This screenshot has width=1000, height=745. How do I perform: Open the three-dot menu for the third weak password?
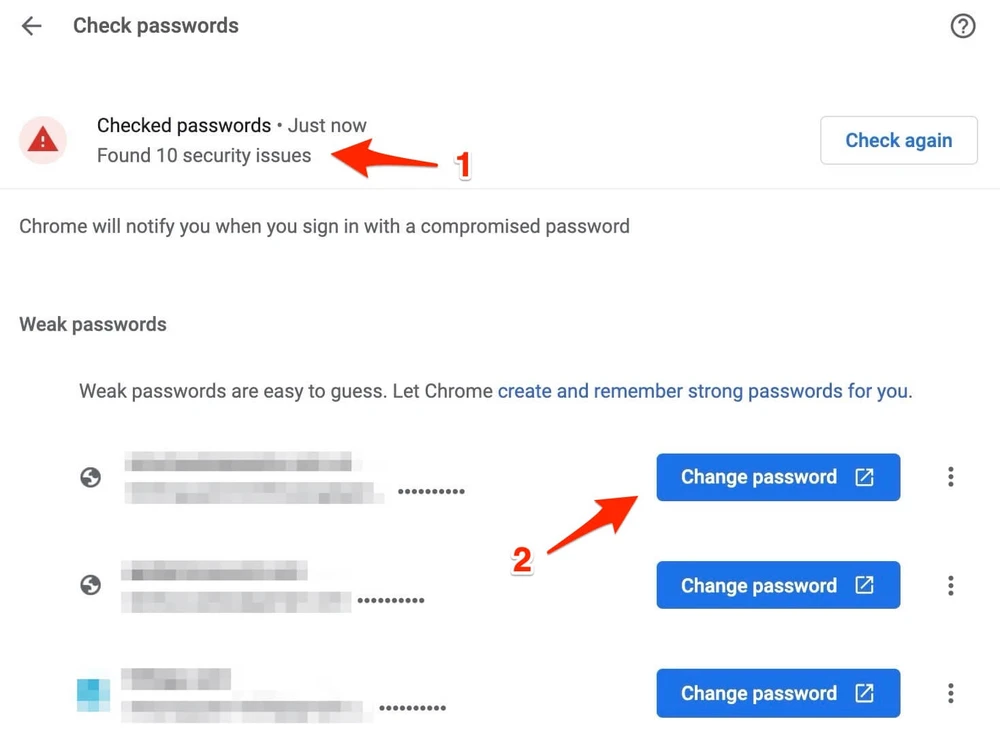(x=950, y=693)
